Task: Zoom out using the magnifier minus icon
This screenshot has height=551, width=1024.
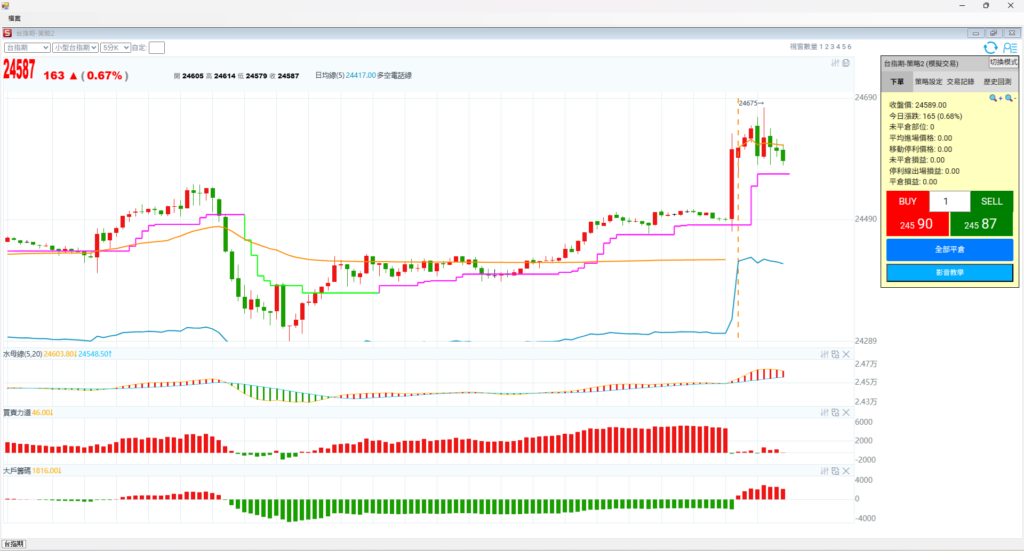Action: (1010, 98)
